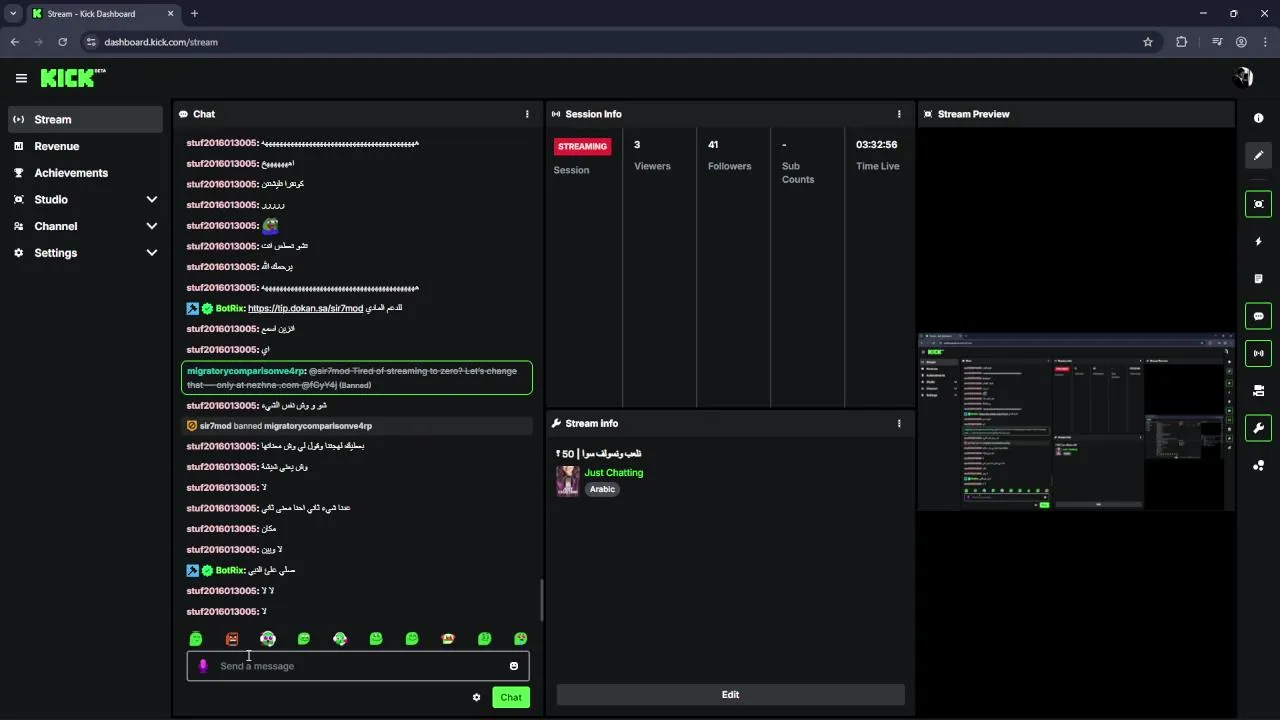Screen dimensions: 1280x720
Task: Click the Just Chatting category link
Action: click(614, 472)
